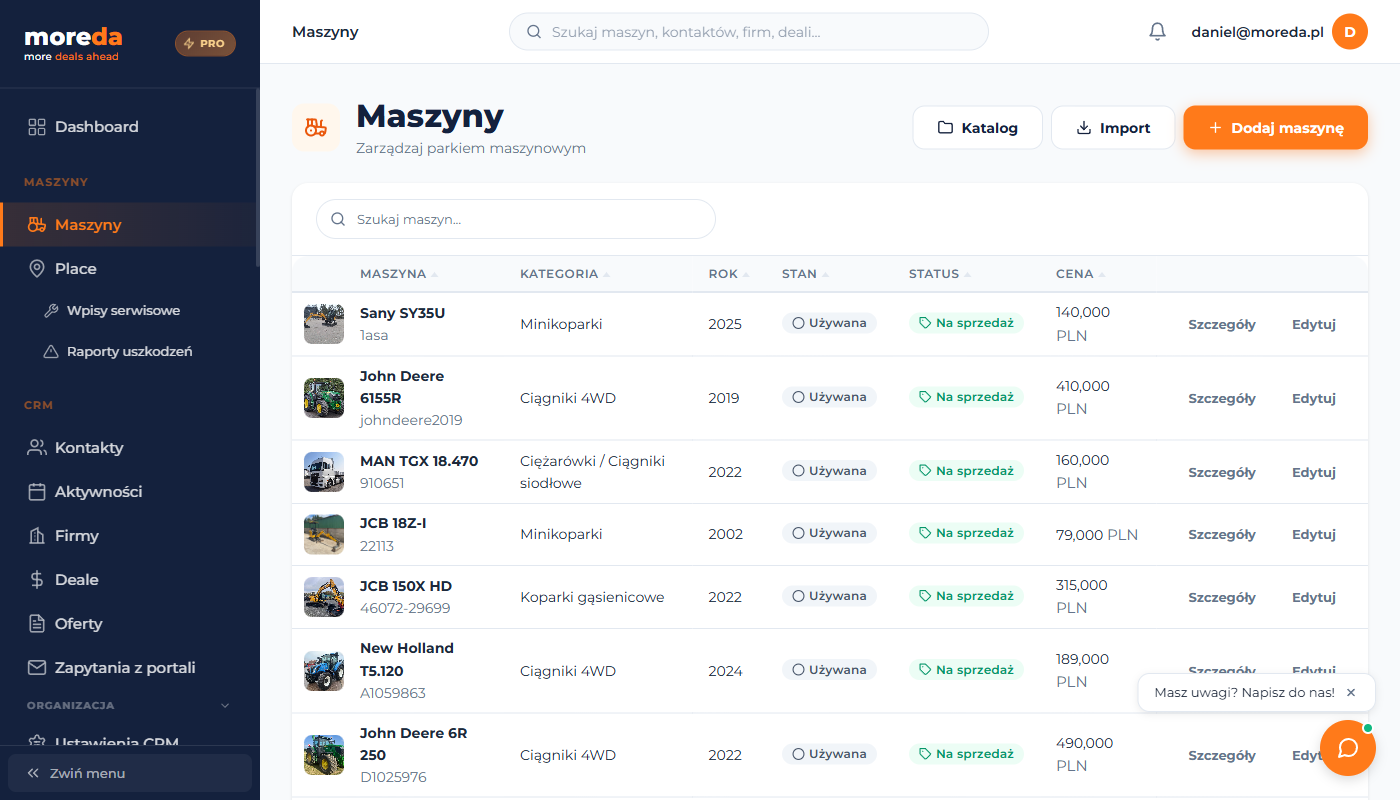
Task: Go to Dashboard in the sidebar
Action: [130, 127]
